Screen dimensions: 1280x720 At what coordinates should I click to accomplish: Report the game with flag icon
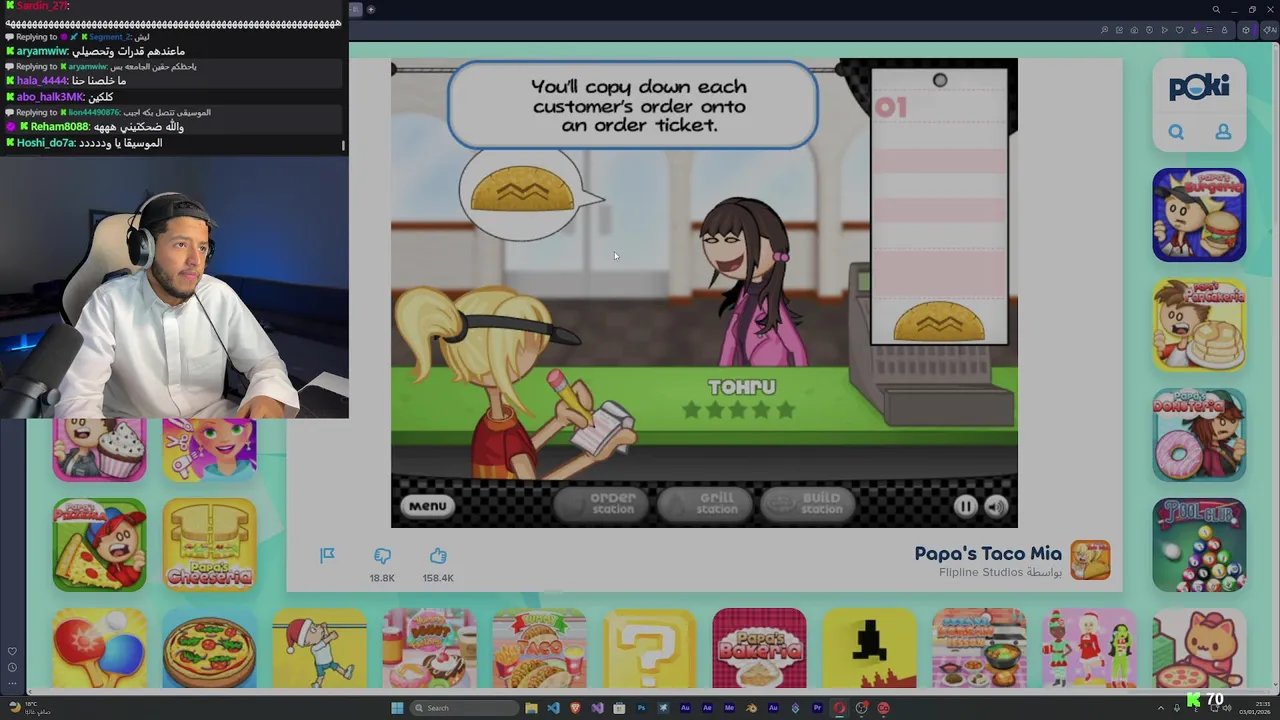coord(327,556)
